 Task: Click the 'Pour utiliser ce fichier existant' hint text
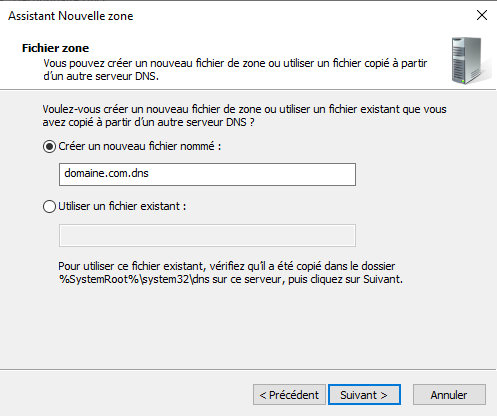pyautogui.click(x=227, y=266)
